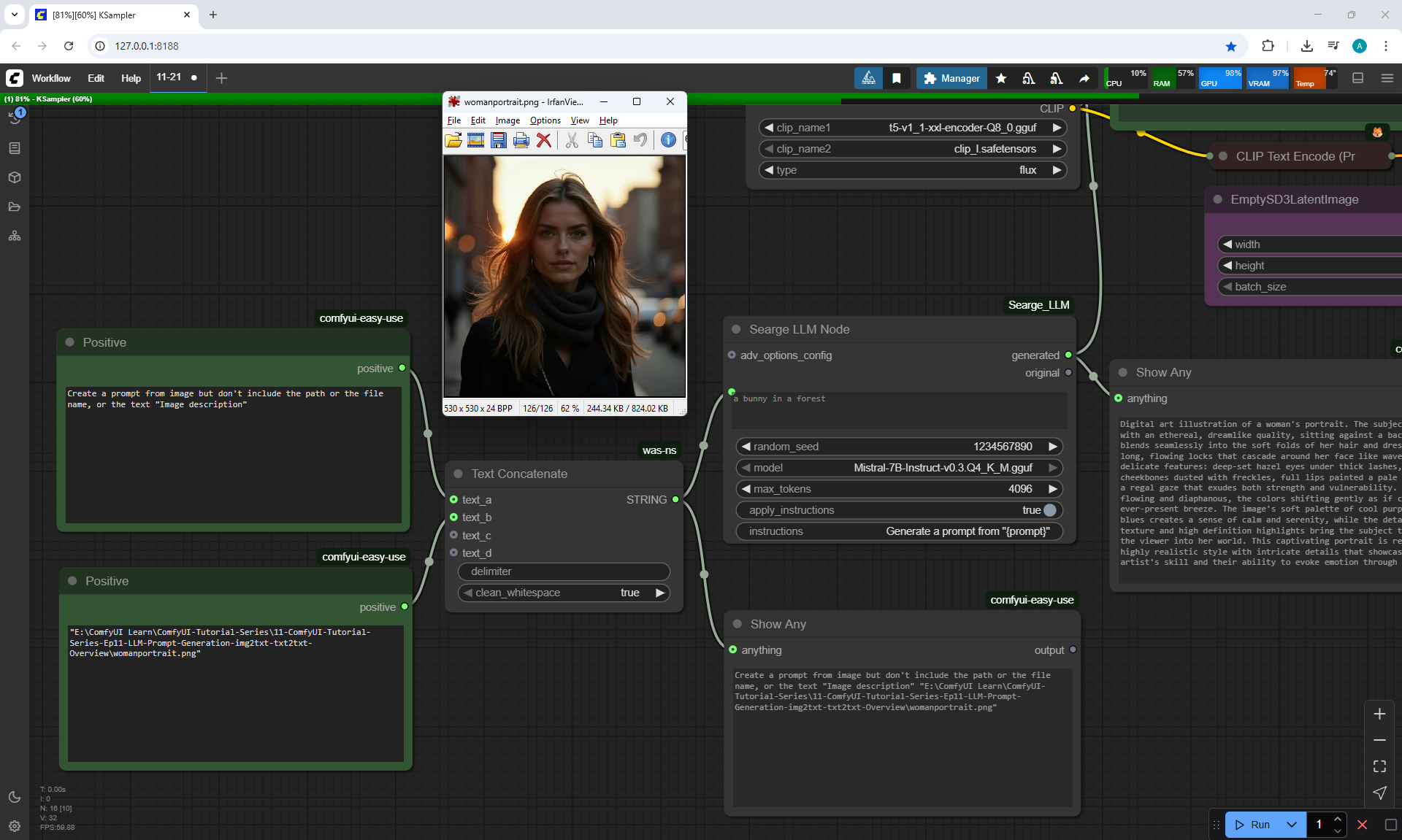Open the ComfyUI Manager
Screen dimensions: 1402x840
tap(951, 78)
